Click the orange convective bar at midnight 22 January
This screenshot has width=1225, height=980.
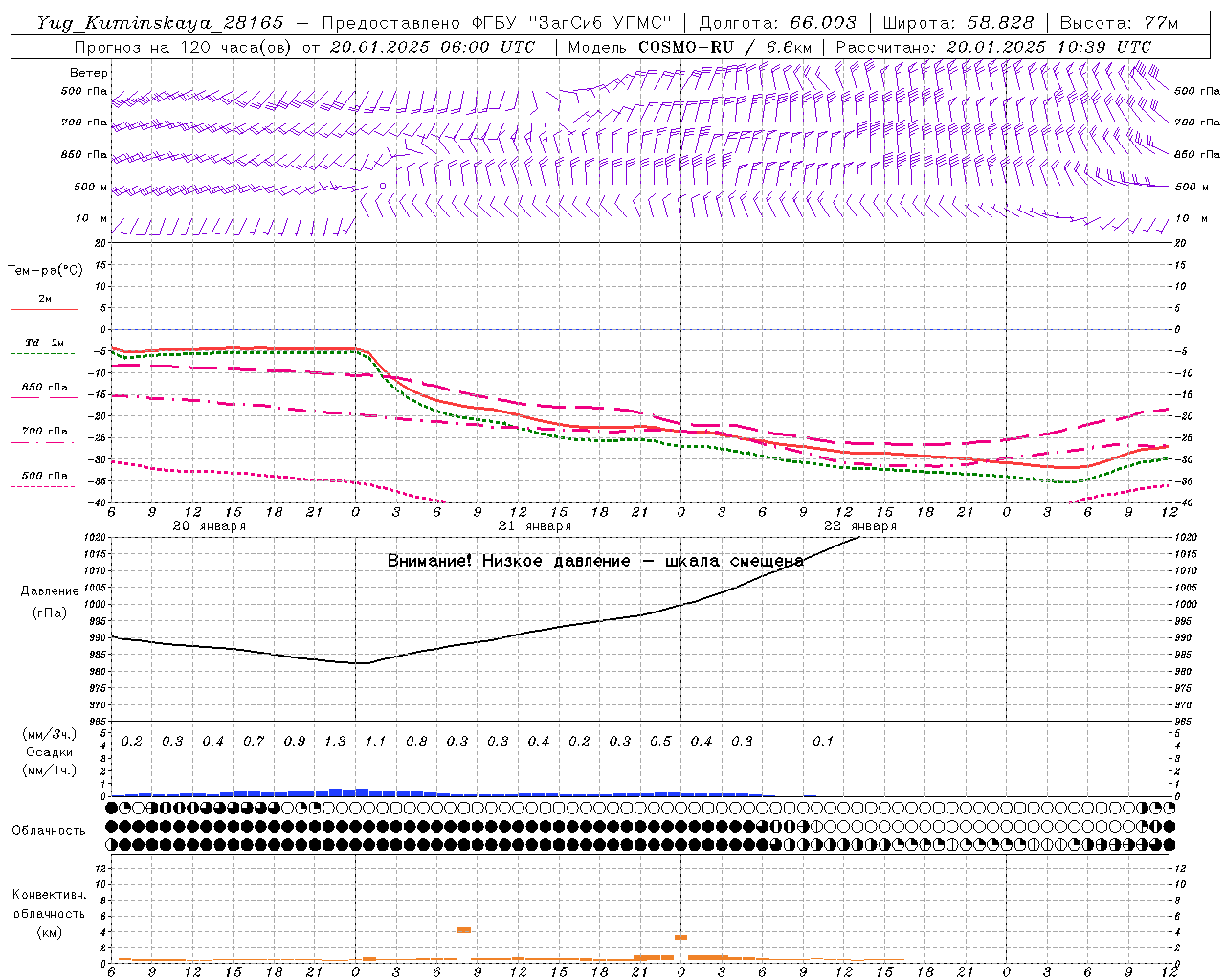(680, 937)
